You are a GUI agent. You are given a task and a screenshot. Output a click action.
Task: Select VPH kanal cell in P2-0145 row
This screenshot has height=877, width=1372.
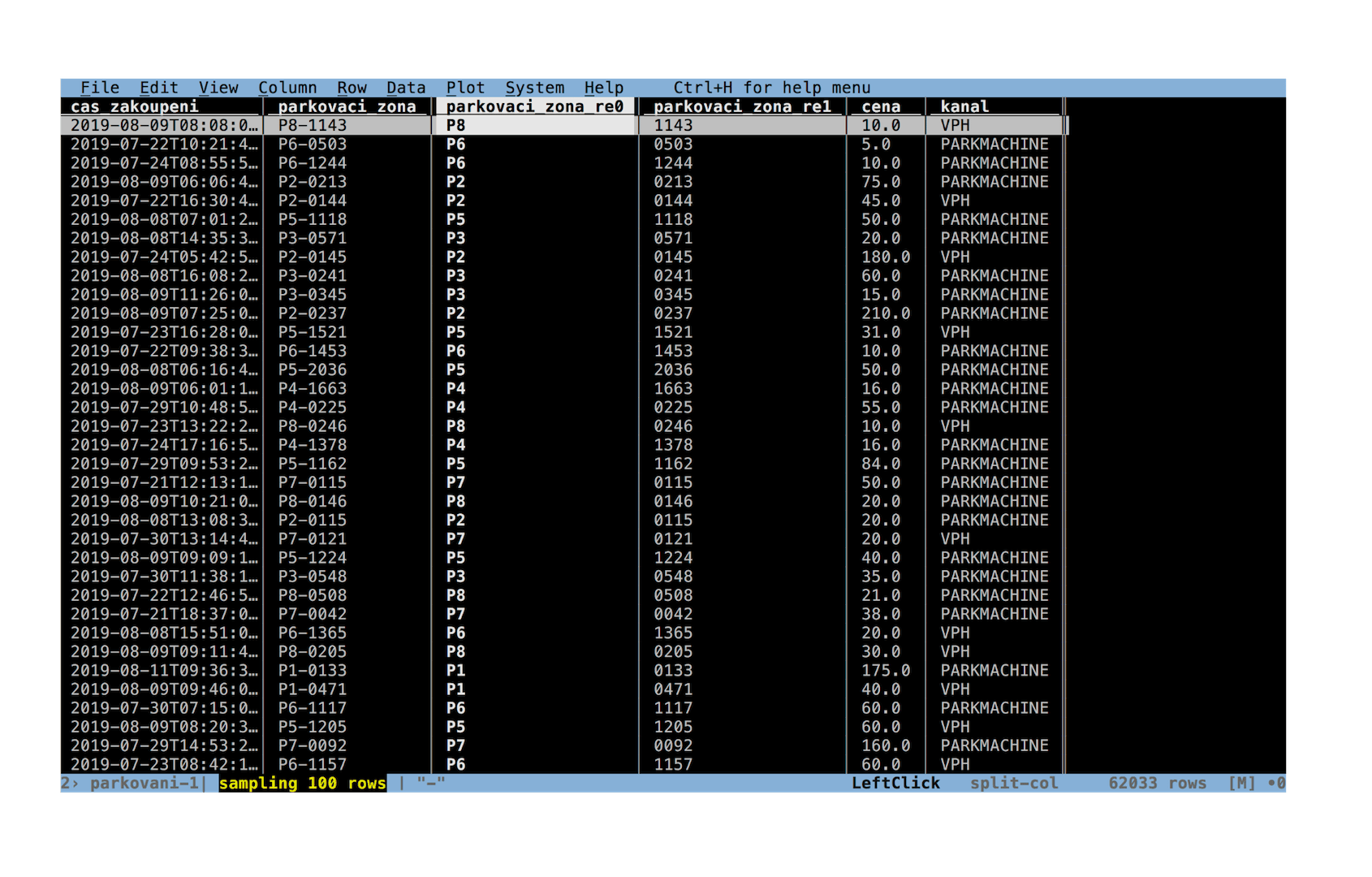[x=955, y=257]
